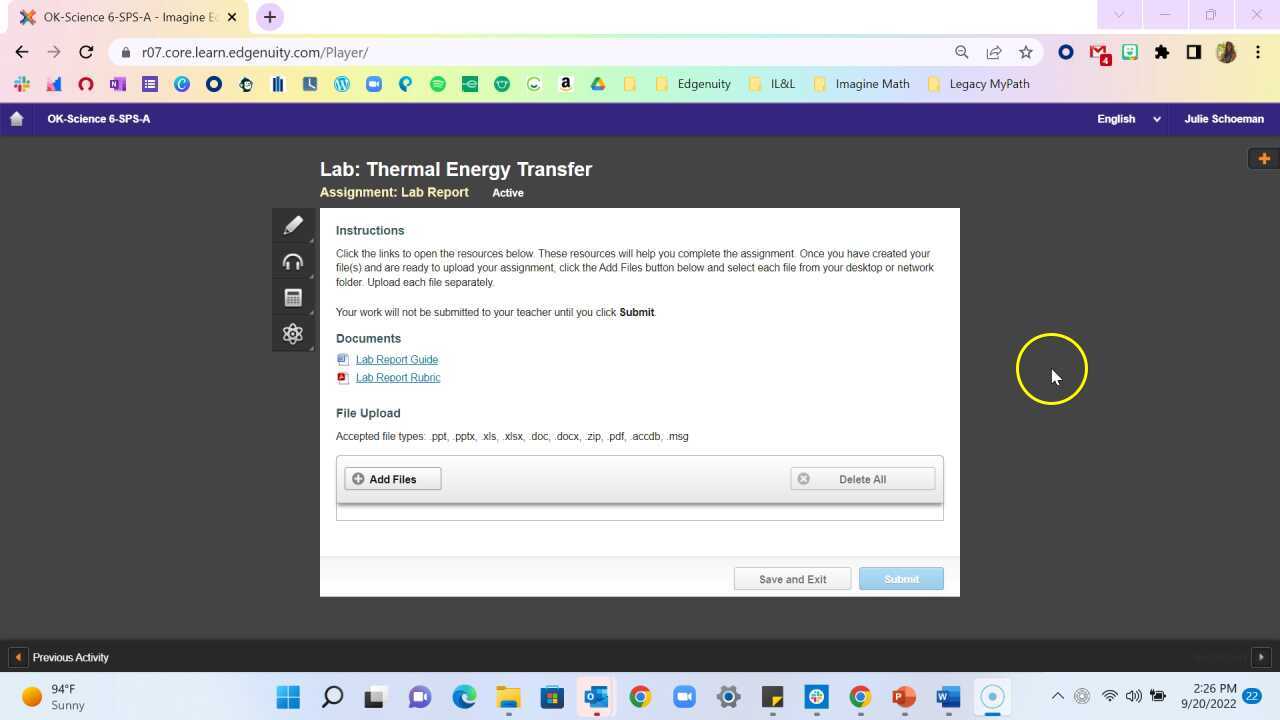This screenshot has width=1280, height=720.
Task: Close the OK-Science browser tab
Action: 233,17
